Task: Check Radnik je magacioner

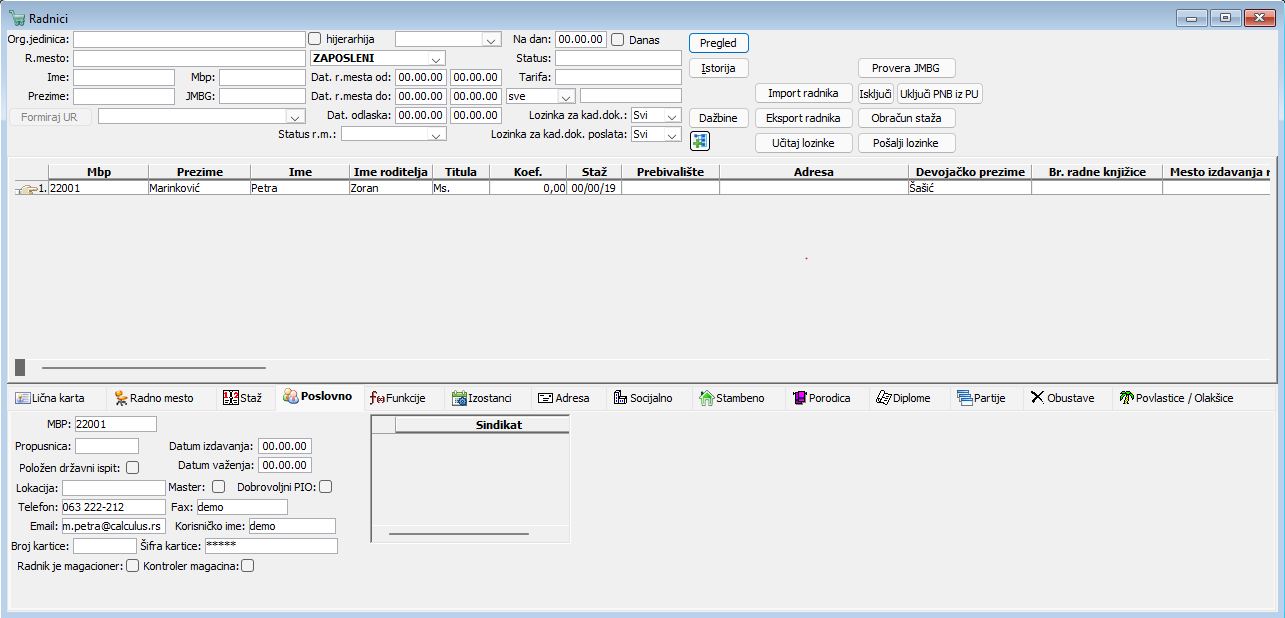Action: (x=132, y=567)
